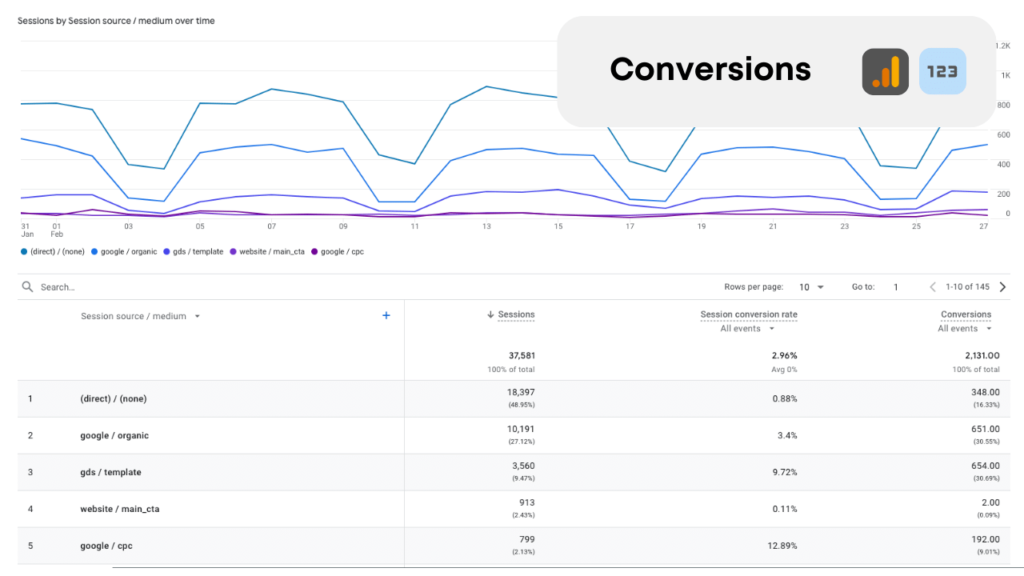This screenshot has height=576, width=1024.
Task: Click the blue 123 icon
Action: click(x=942, y=72)
